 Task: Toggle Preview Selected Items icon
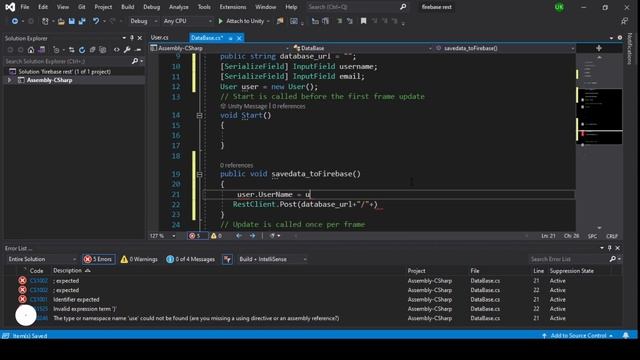[138, 50]
